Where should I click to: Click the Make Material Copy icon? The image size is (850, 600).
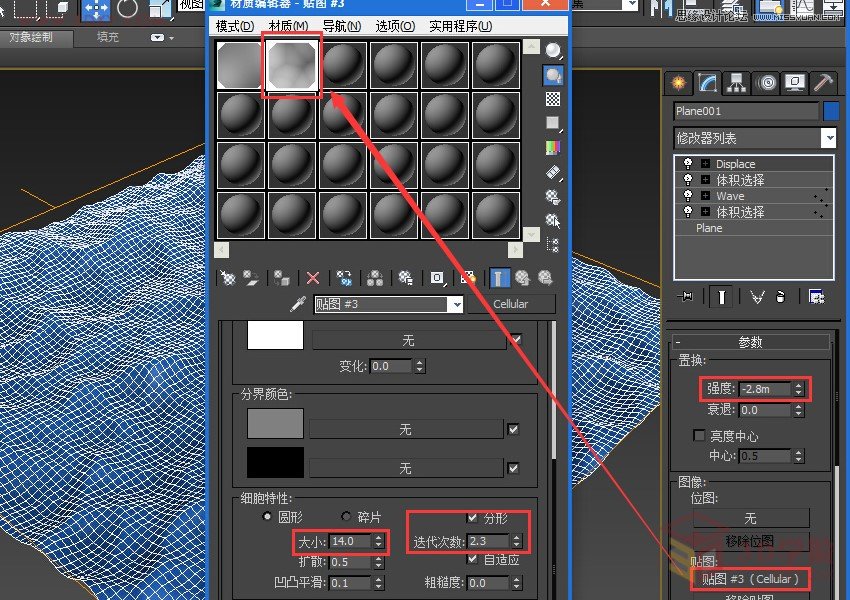pos(344,278)
